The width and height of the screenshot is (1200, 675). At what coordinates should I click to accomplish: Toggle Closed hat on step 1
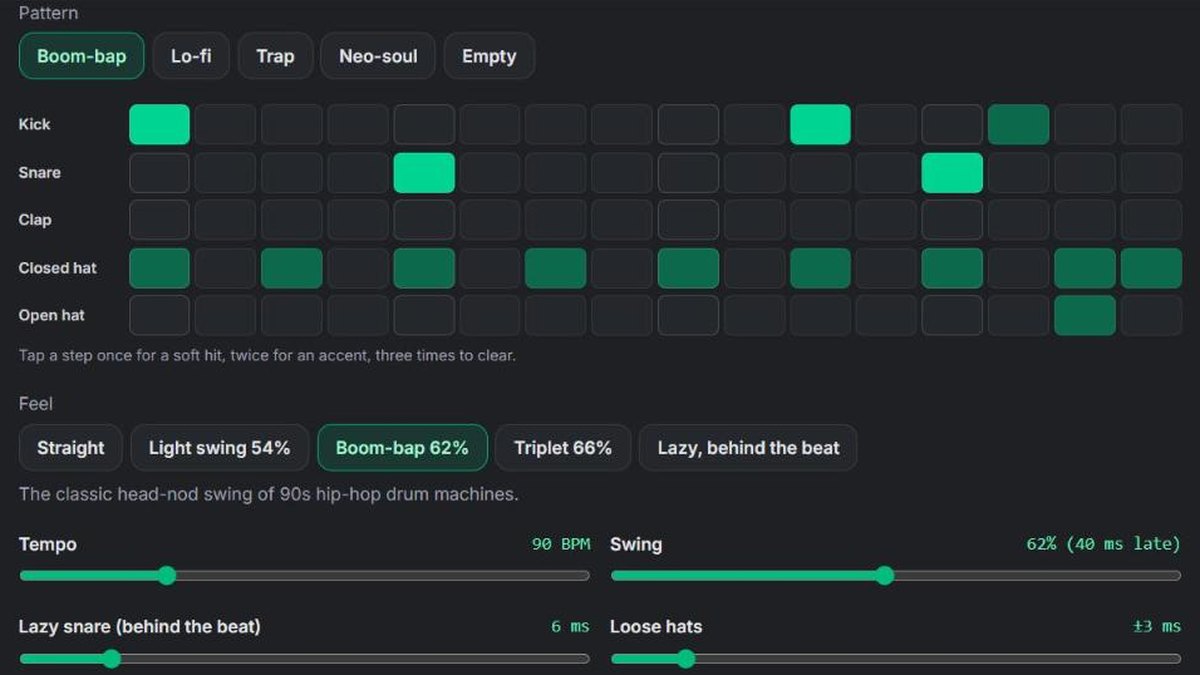tap(159, 268)
